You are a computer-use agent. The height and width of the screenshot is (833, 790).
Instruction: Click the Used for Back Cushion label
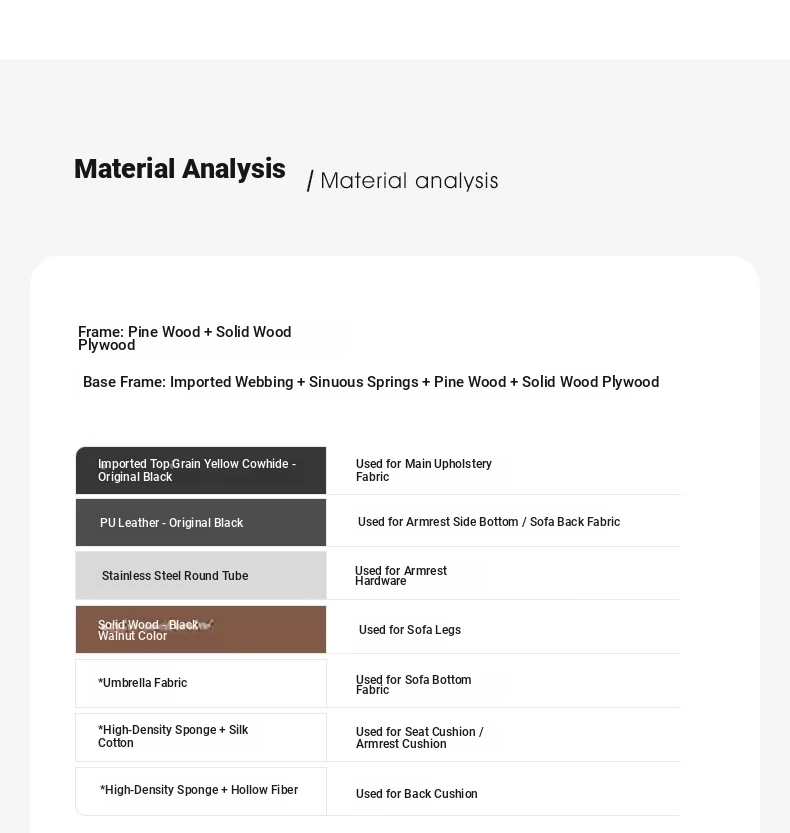[x=417, y=794]
